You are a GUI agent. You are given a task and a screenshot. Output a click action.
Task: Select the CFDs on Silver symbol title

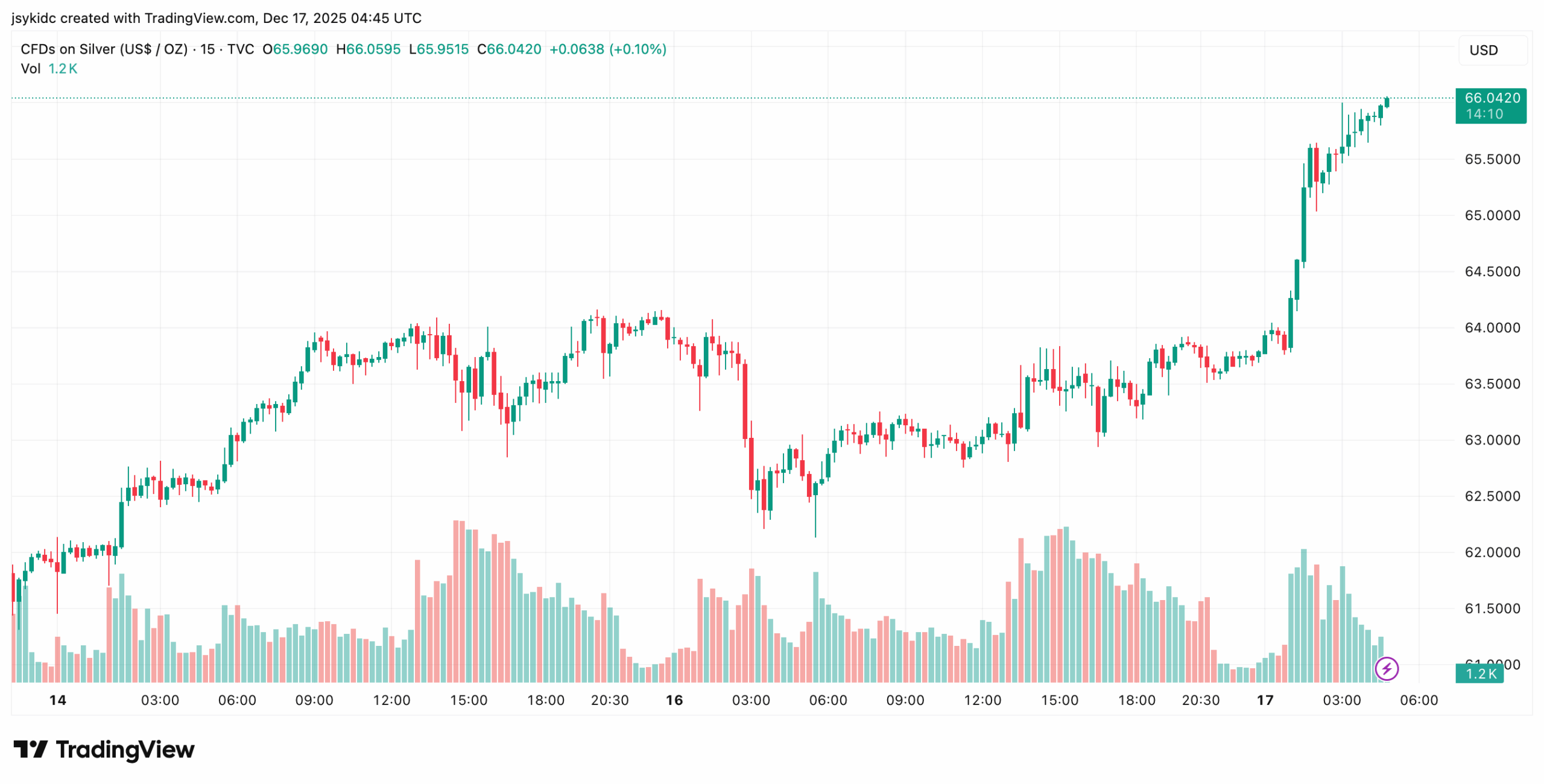point(104,49)
